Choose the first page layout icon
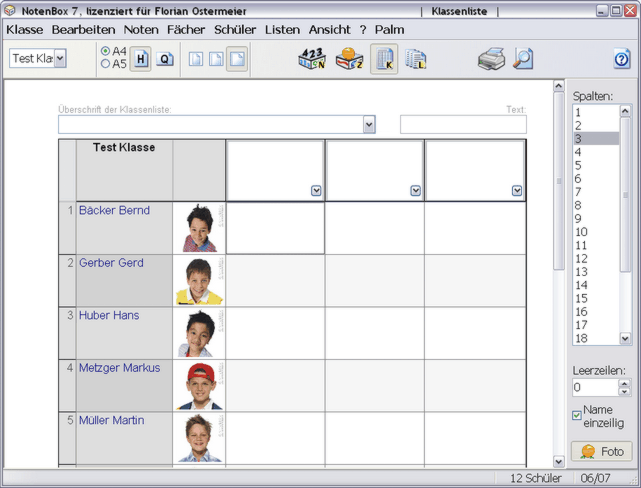Image resolution: width=641 pixels, height=488 pixels. [196, 59]
